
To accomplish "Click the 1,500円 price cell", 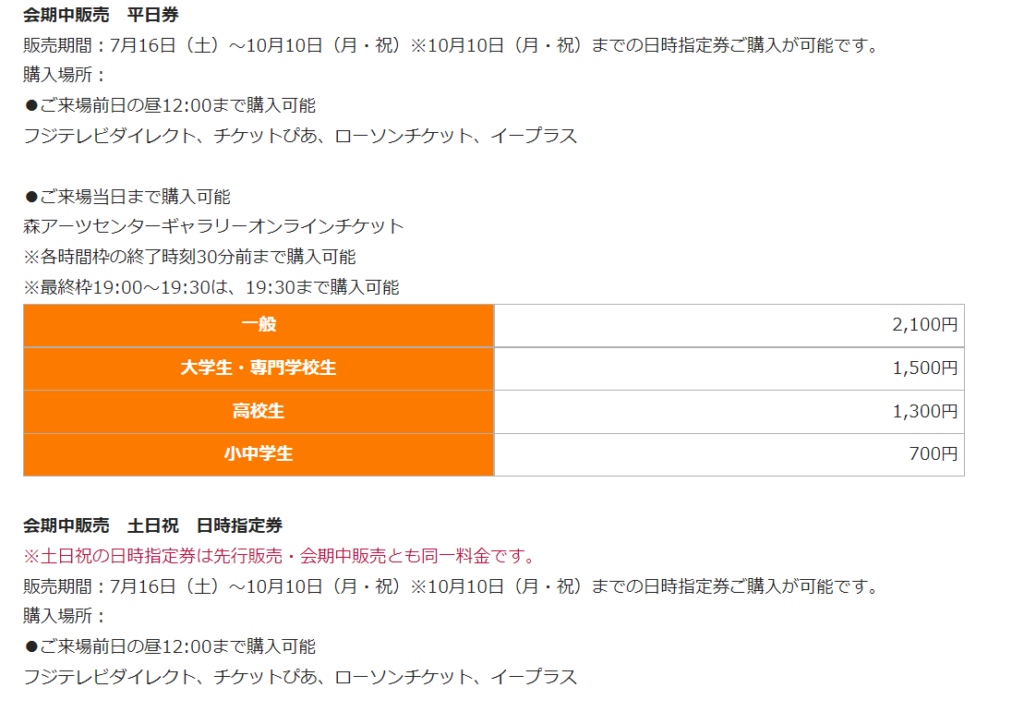I will 729,368.
